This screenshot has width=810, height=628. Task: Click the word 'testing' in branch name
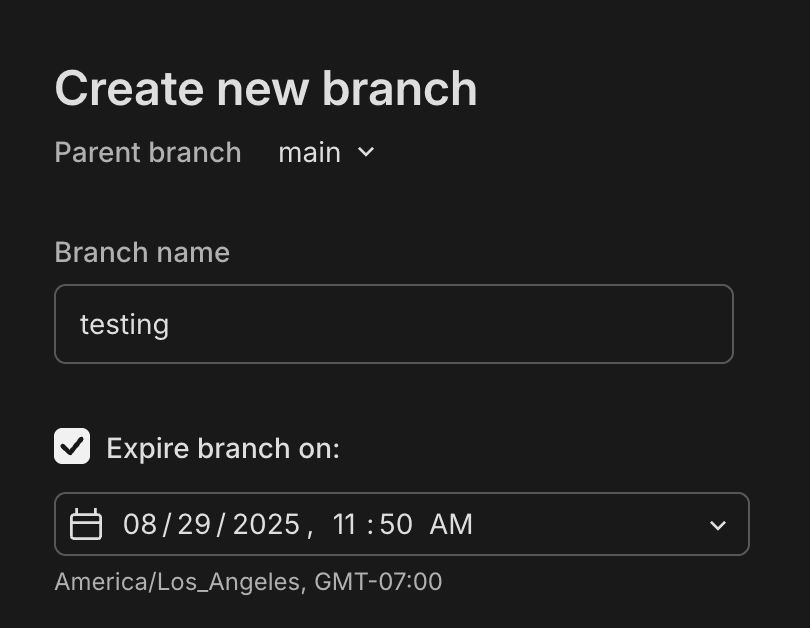tap(124, 324)
